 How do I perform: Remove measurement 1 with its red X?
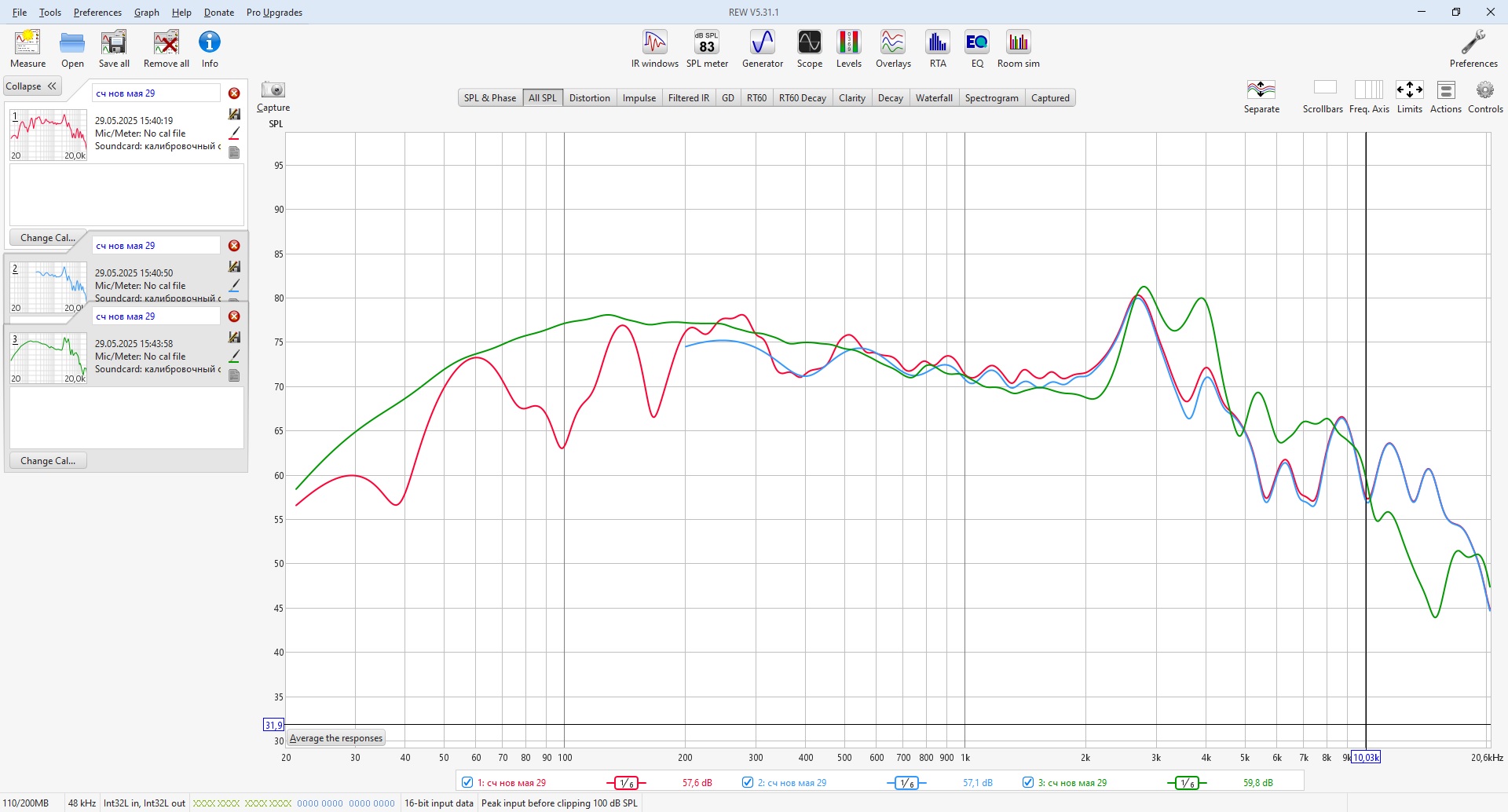point(234,93)
